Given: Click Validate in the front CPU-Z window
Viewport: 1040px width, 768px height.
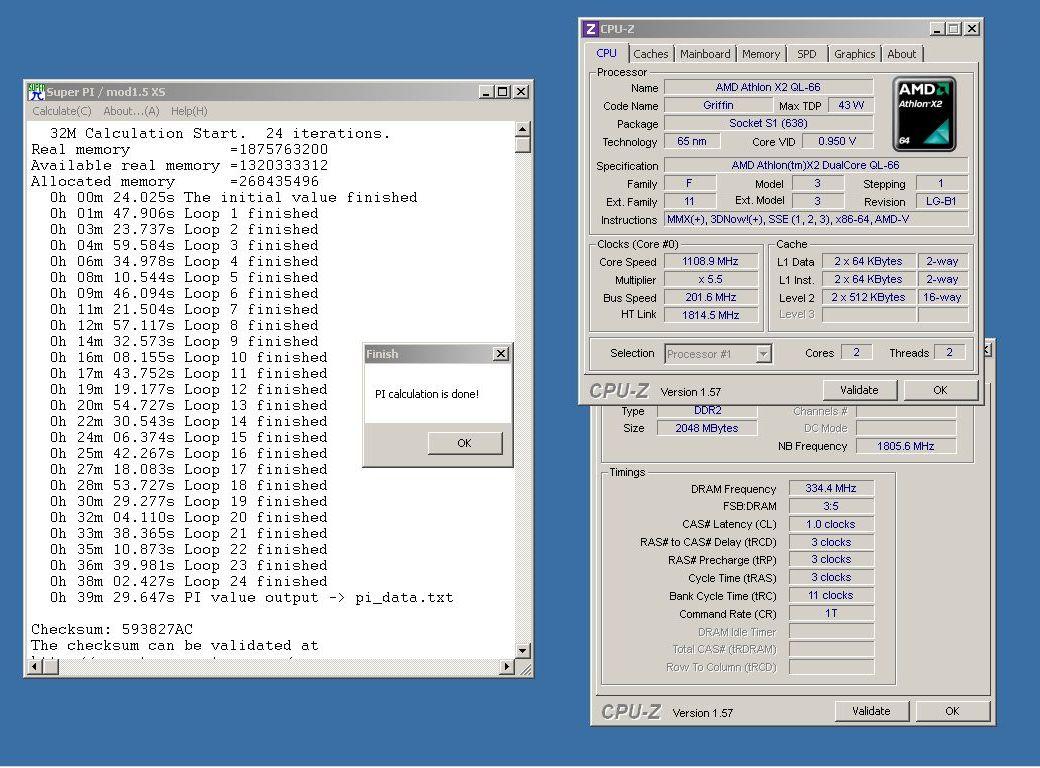Looking at the screenshot, I should tap(859, 390).
